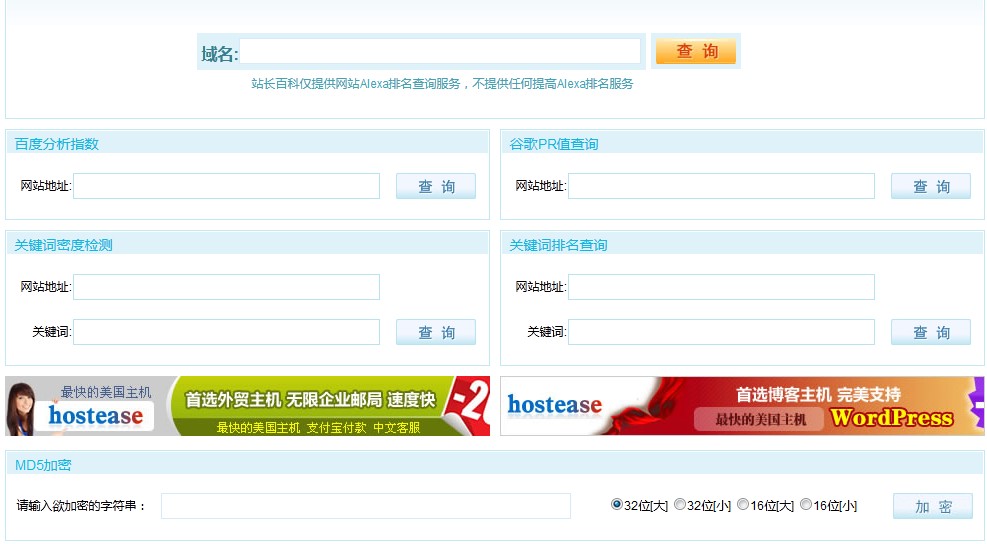The image size is (987, 544).
Task: Select the 32位[大] radio option
Action: point(617,504)
